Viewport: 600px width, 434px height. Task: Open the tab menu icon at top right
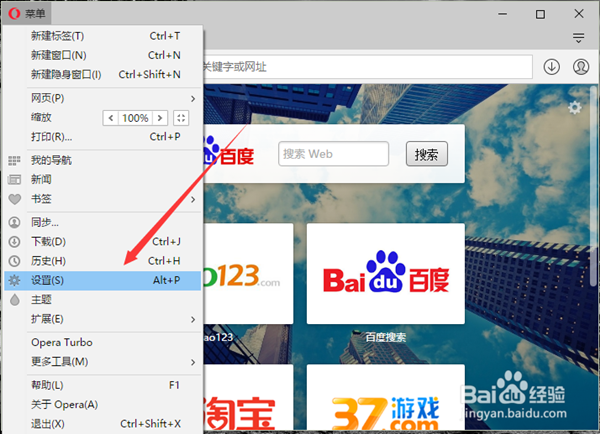pyautogui.click(x=578, y=38)
